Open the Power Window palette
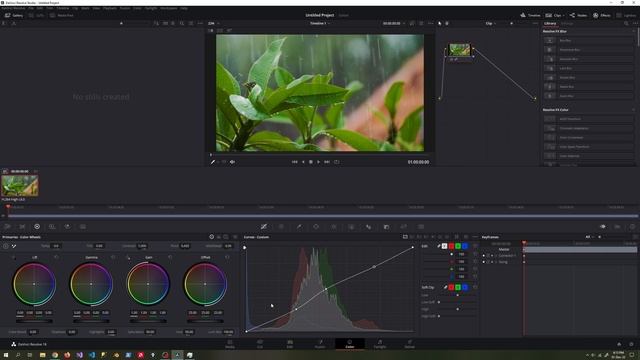 click(316, 227)
